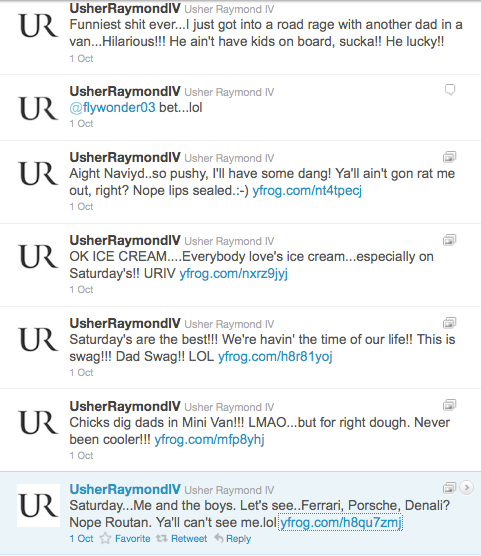Click the media icon on the ICE CREAM tweet

point(449,240)
